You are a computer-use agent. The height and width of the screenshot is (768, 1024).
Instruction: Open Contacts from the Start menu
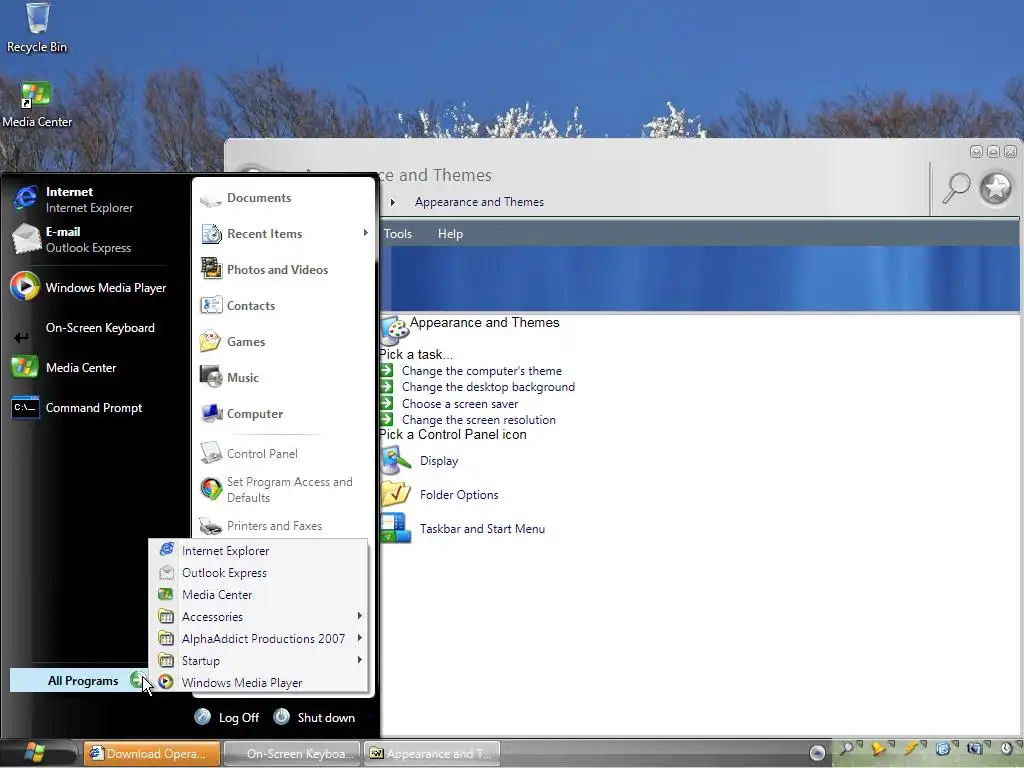[238, 306]
